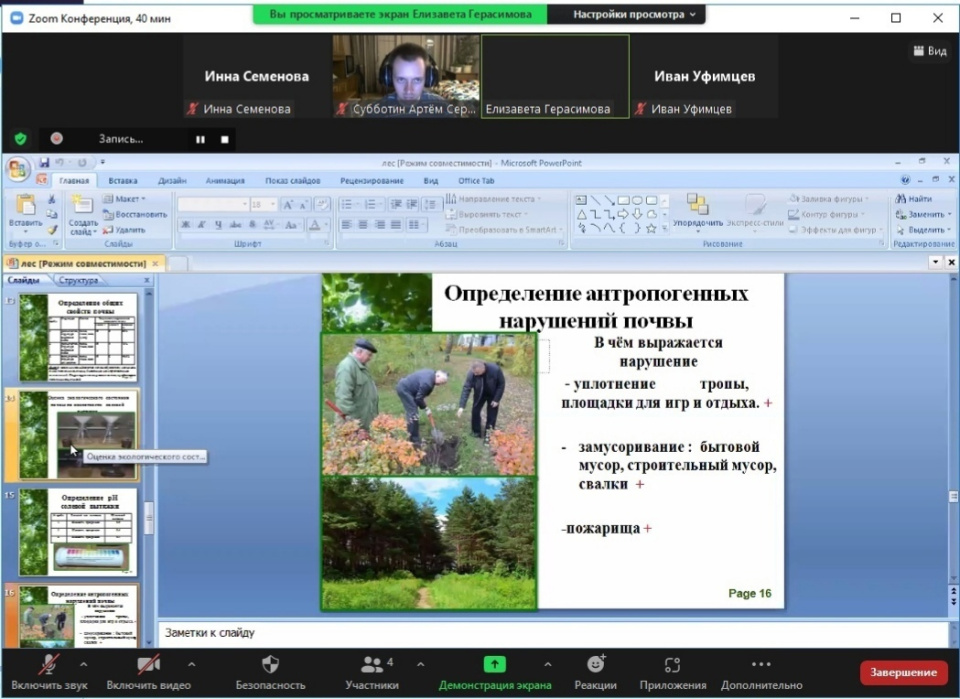Apply italic formatting to text
This screenshot has height=699, width=960.
(x=201, y=223)
